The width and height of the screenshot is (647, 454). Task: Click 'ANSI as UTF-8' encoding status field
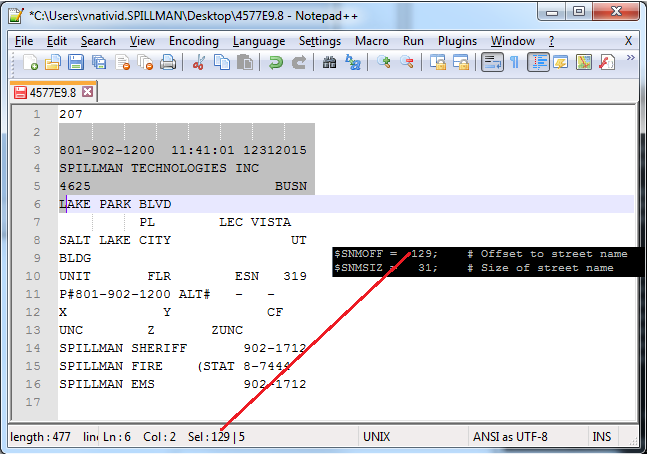click(527, 437)
